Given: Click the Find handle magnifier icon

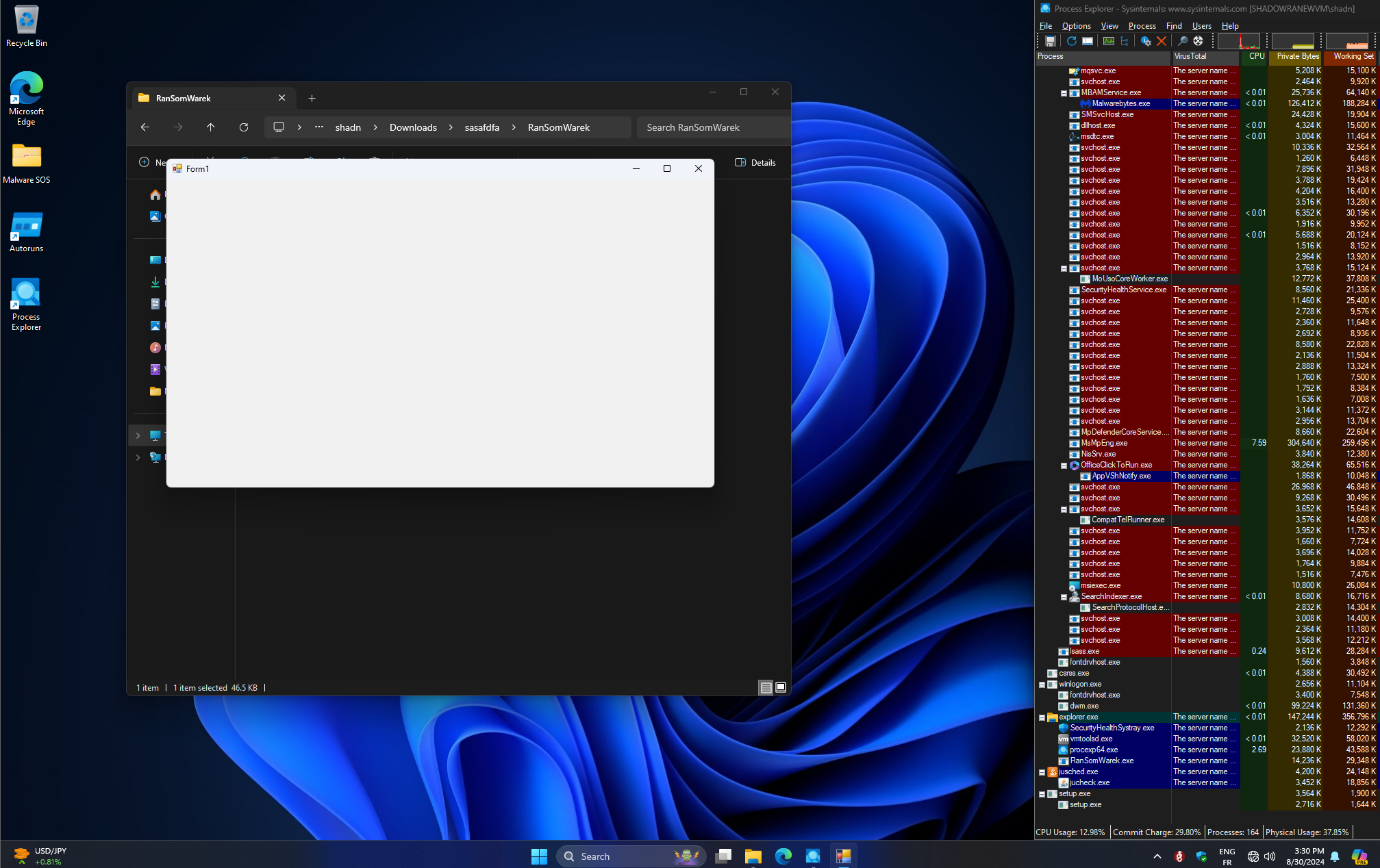Looking at the screenshot, I should pos(1182,41).
